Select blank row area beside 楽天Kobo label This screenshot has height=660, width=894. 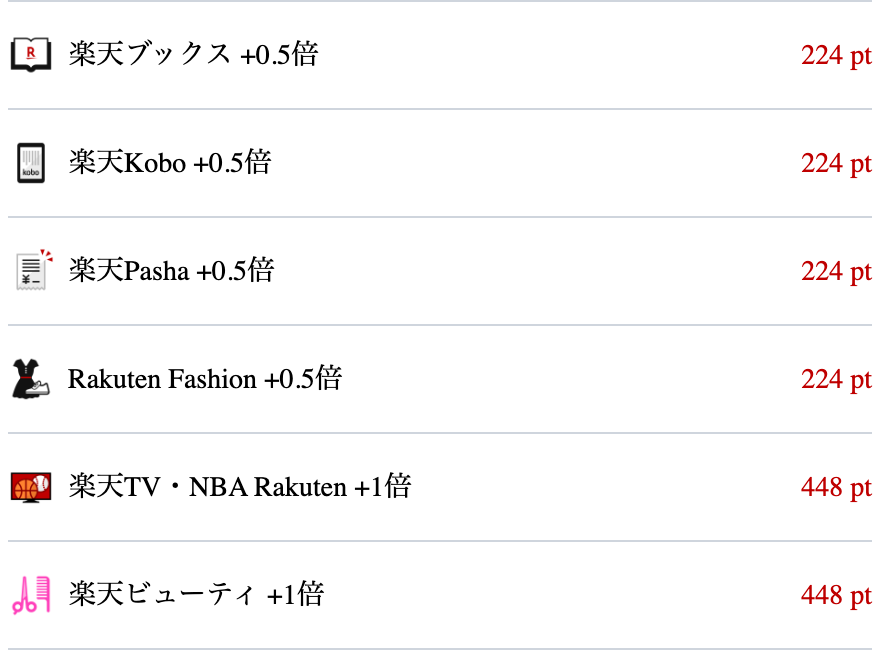(x=536, y=163)
